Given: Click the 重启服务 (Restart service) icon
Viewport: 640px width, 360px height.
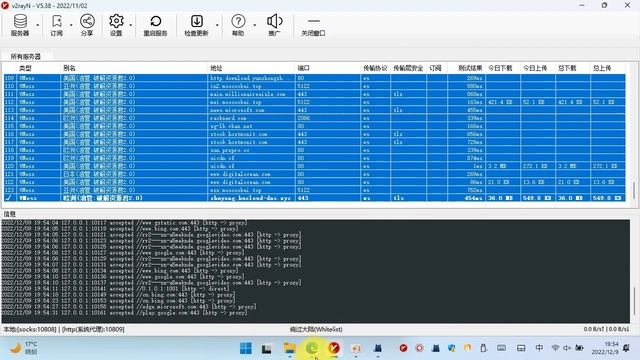Looking at the screenshot, I should pyautogui.click(x=156, y=25).
